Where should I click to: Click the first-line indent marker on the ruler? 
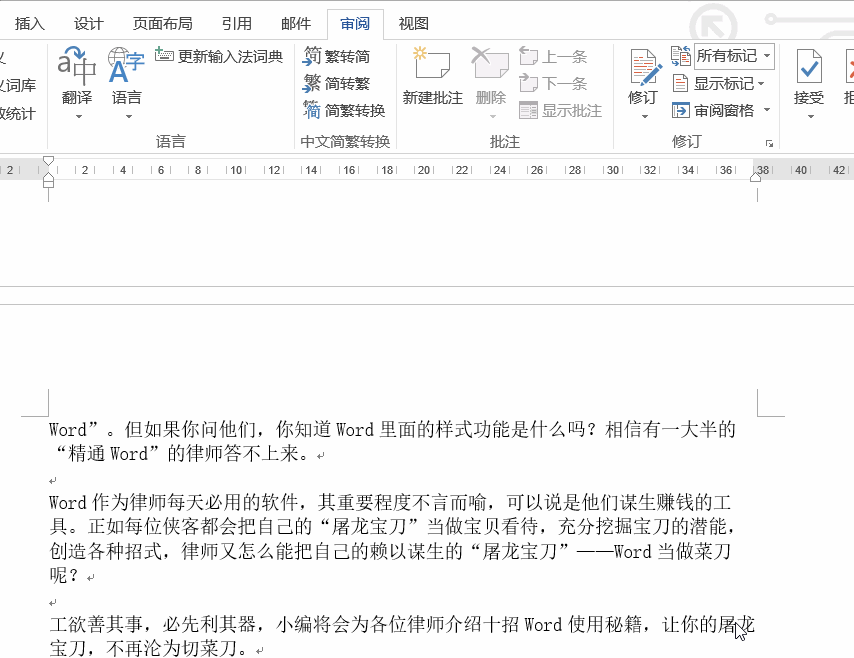[x=47, y=159]
